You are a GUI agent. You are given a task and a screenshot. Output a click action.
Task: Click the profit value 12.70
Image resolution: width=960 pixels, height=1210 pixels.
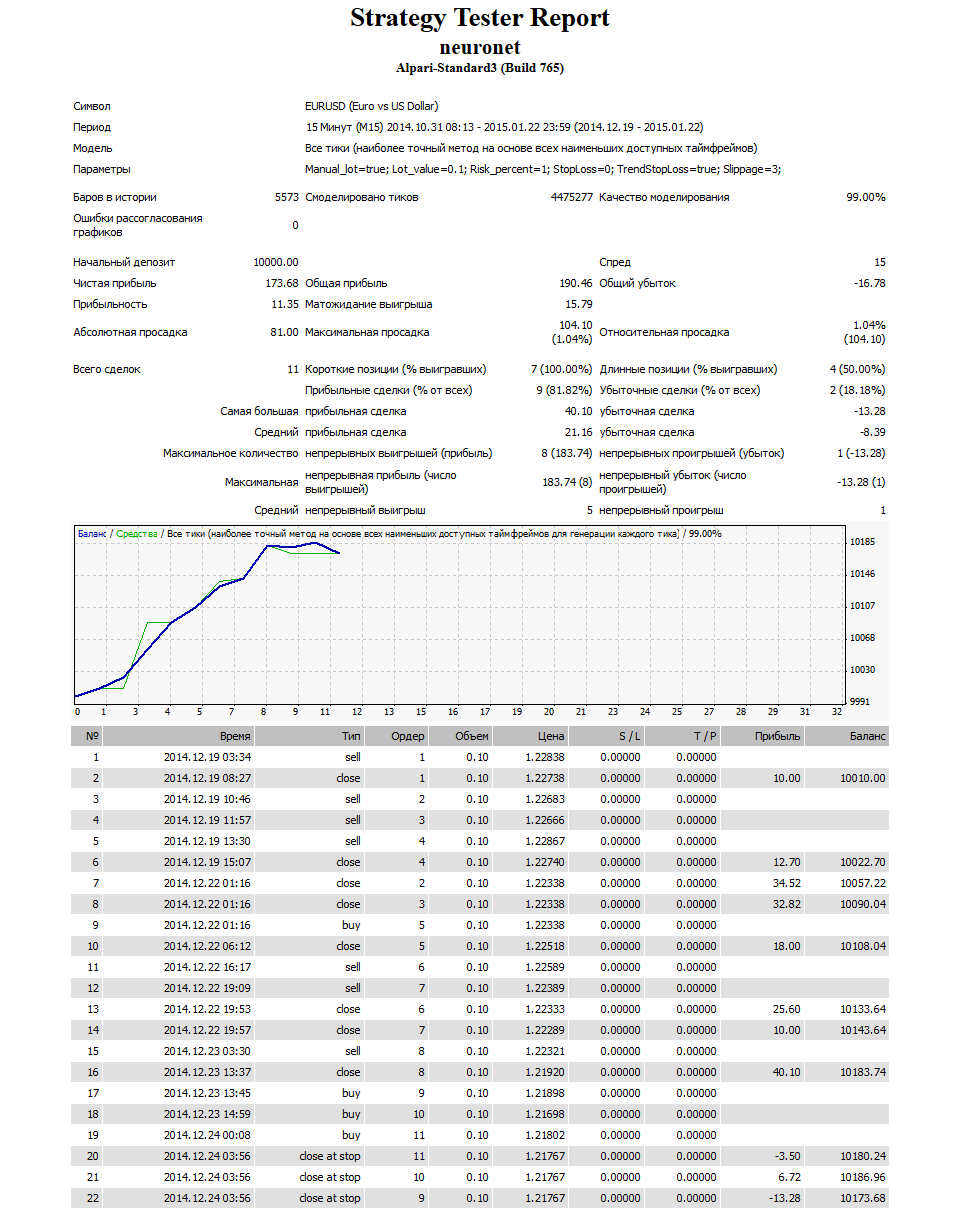(787, 862)
